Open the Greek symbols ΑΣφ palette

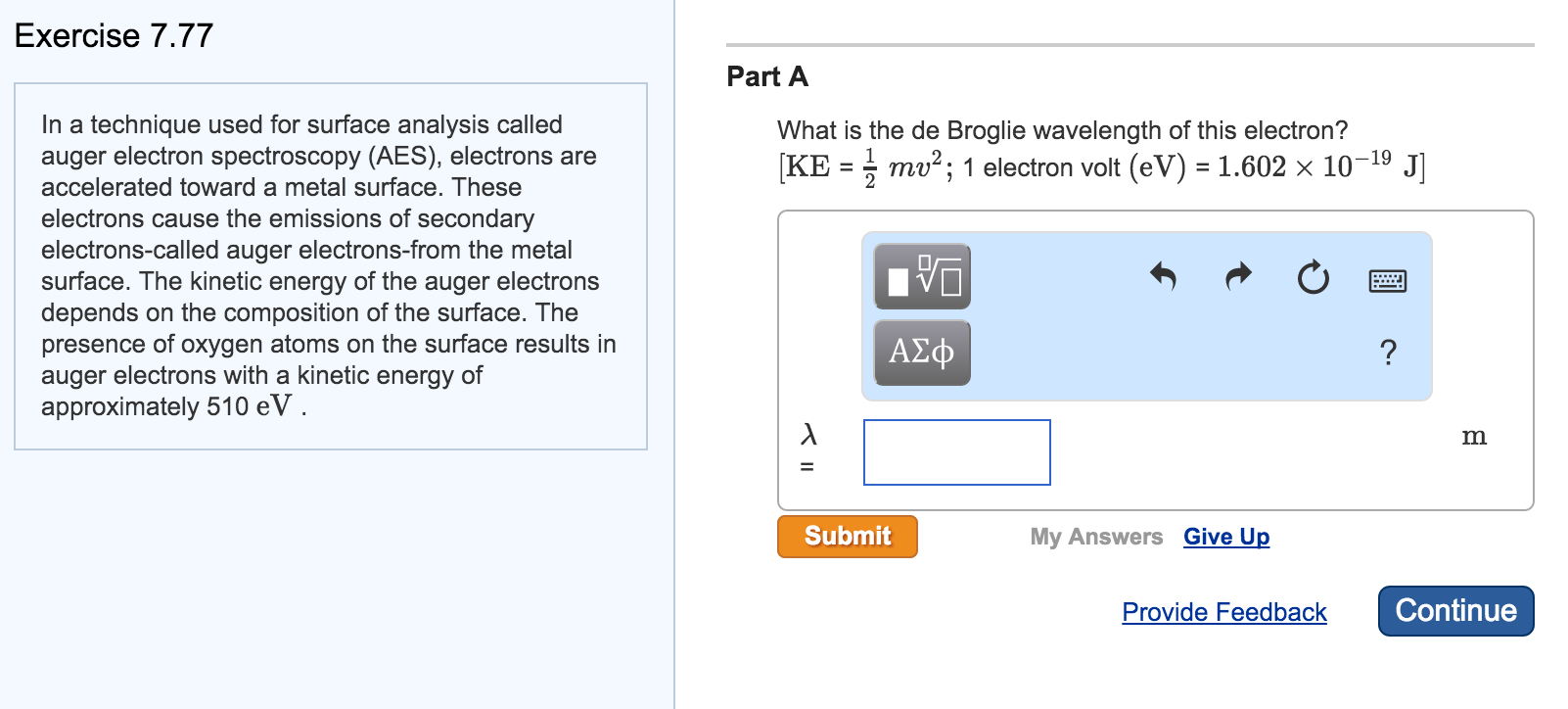tap(921, 351)
